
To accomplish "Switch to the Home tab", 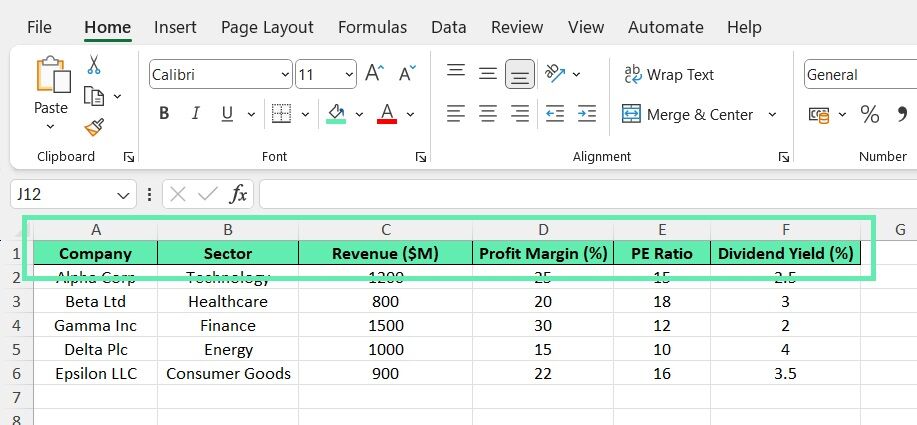I will pyautogui.click(x=107, y=27).
